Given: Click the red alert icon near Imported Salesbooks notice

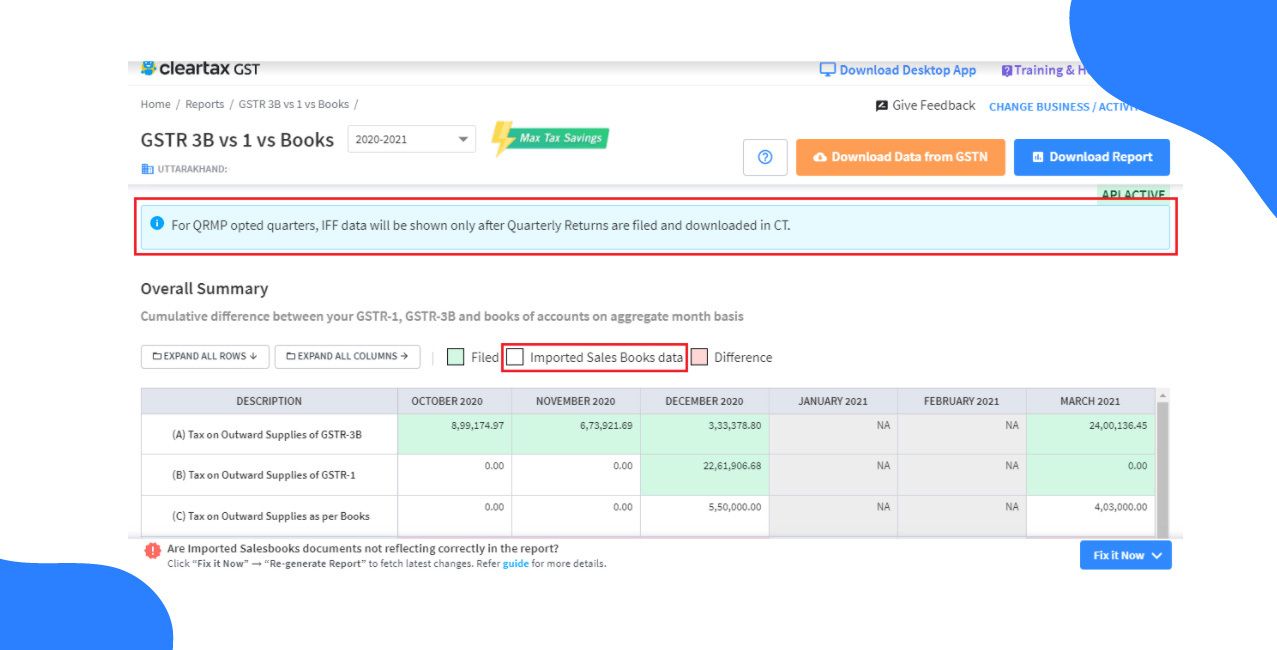Looking at the screenshot, I should [151, 548].
